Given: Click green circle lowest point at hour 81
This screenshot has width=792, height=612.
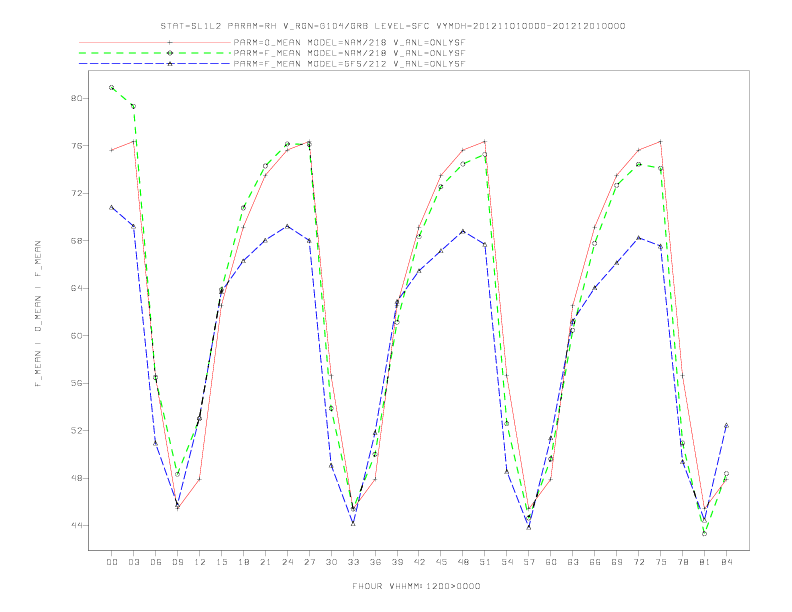Looking at the screenshot, I should point(705,533).
